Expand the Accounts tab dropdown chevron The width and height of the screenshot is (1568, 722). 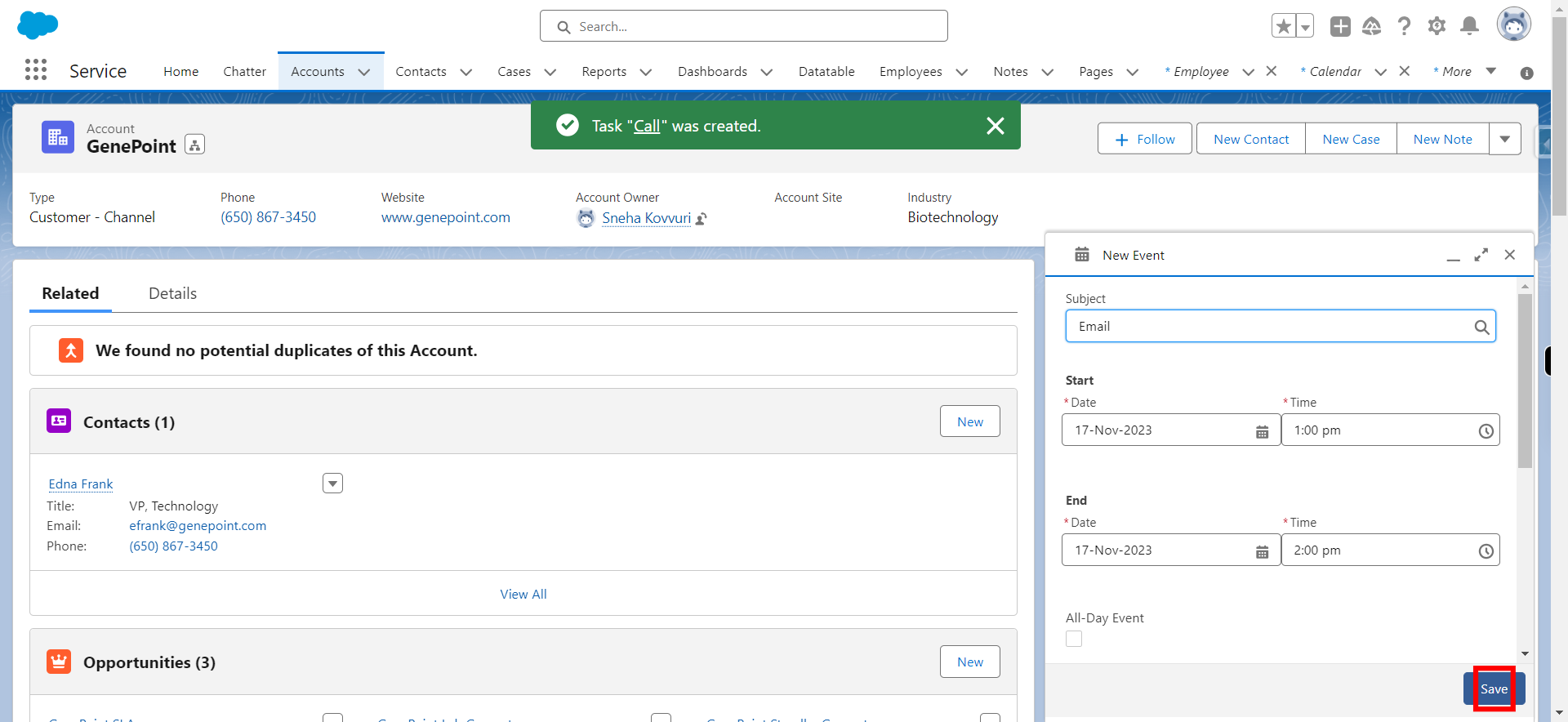[364, 72]
